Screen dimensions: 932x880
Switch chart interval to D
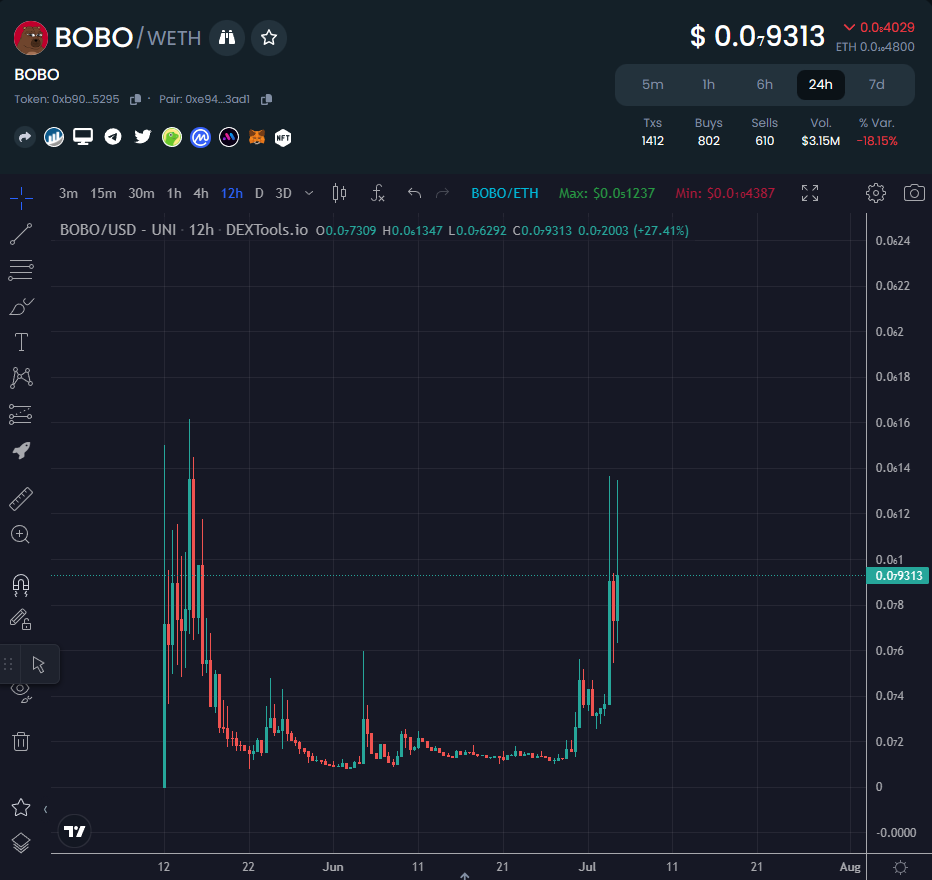click(259, 193)
